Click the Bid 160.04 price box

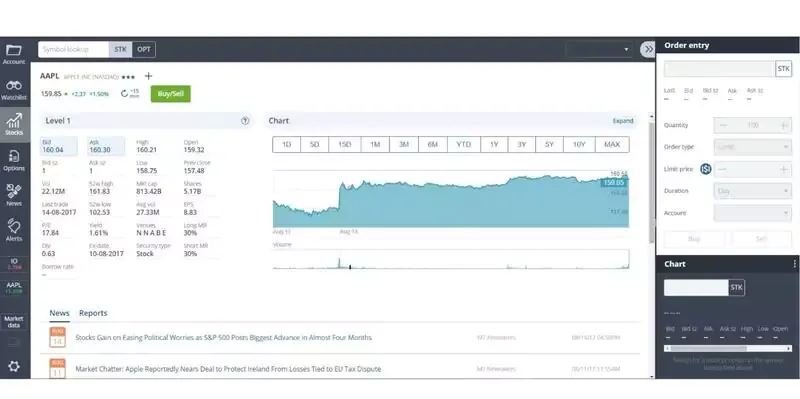pos(59,146)
